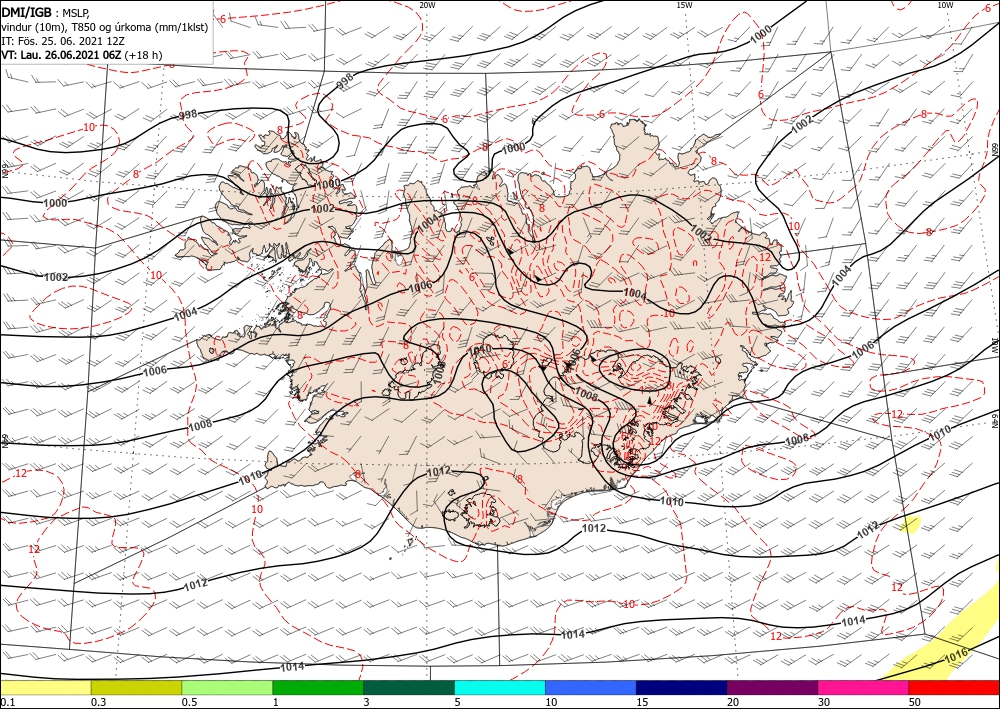The height and width of the screenshot is (709, 1000).
Task: Click the yellow 0.1–0.3 precipitation legend swatch
Action: (46, 688)
